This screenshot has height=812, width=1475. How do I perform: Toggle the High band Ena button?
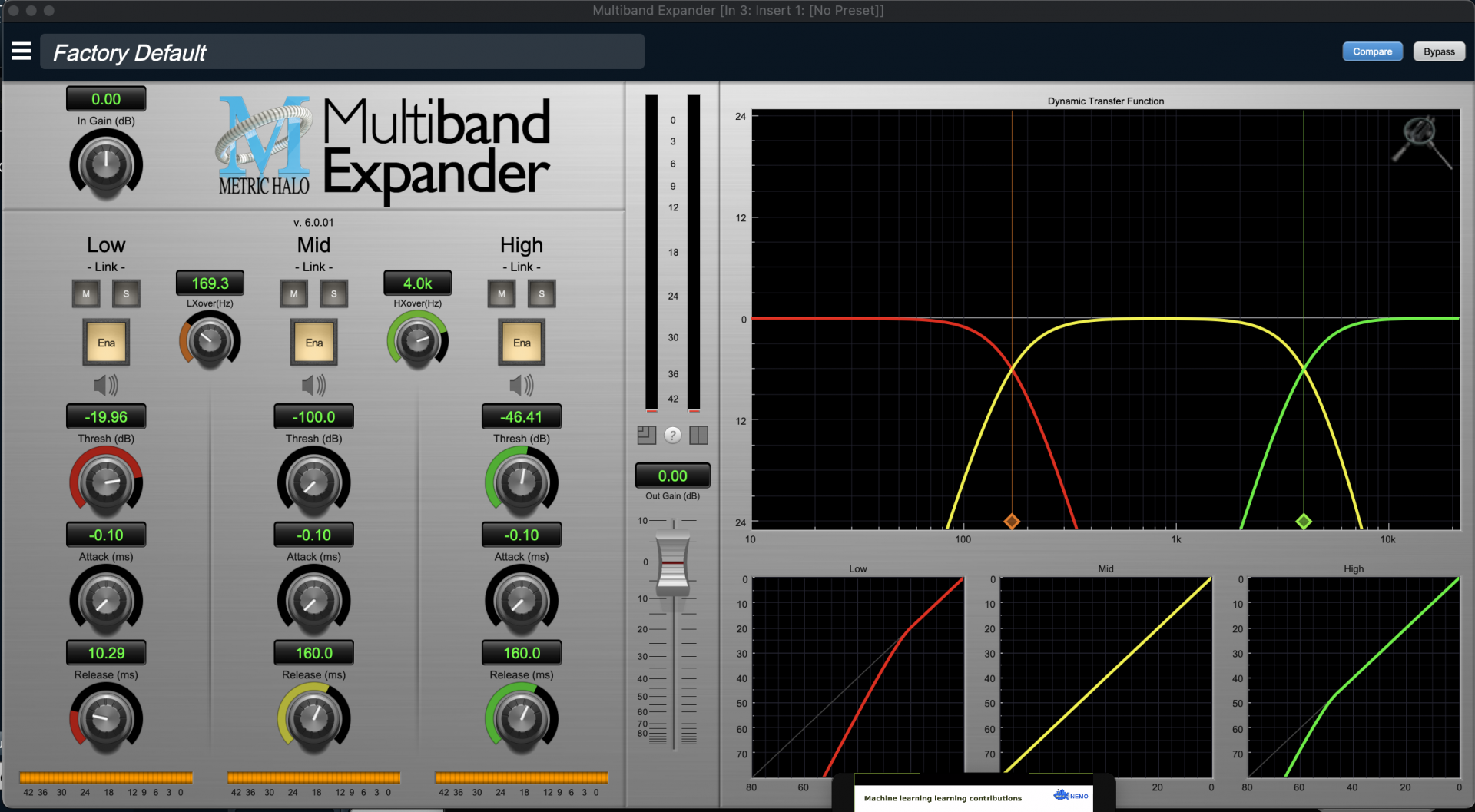(522, 343)
